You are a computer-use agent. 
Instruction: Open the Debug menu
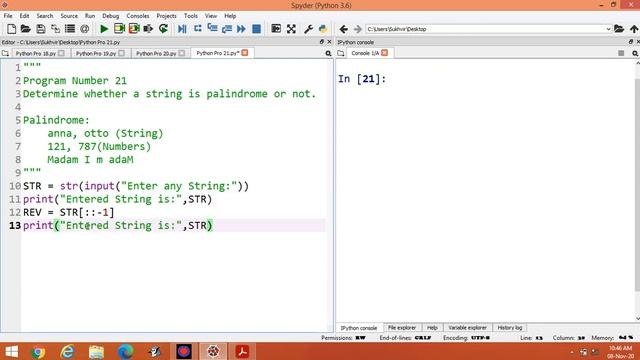[x=110, y=16]
